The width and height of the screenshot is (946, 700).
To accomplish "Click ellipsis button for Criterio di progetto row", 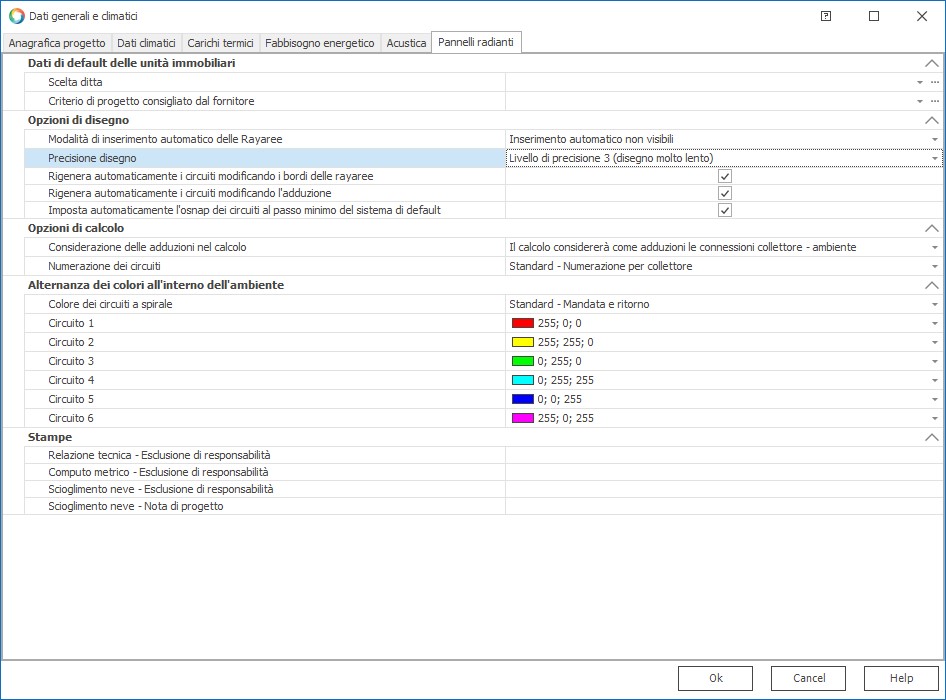I will [x=934, y=101].
